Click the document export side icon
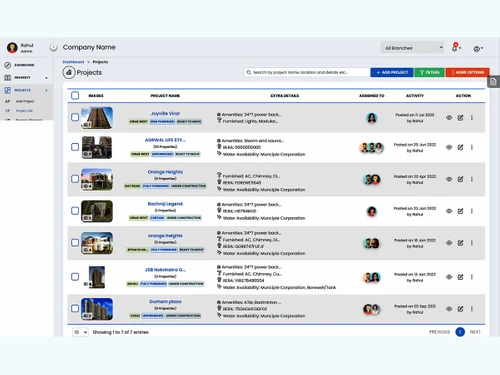 (493, 82)
